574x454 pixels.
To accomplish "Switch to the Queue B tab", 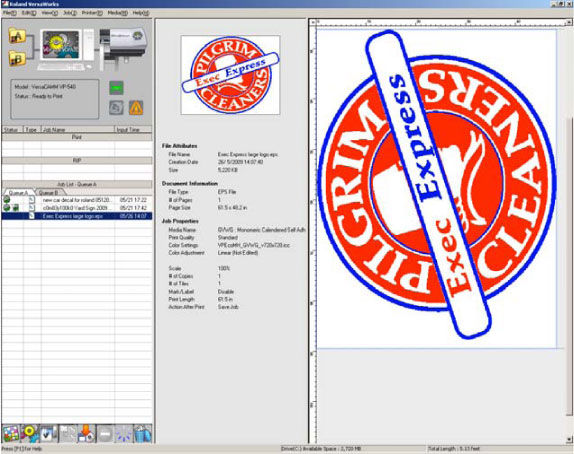I will [x=48, y=193].
